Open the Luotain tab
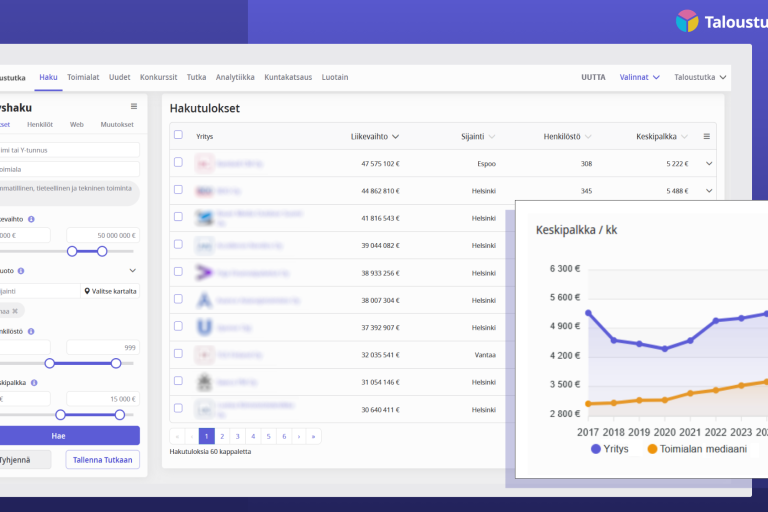This screenshot has width=768, height=512. point(335,77)
